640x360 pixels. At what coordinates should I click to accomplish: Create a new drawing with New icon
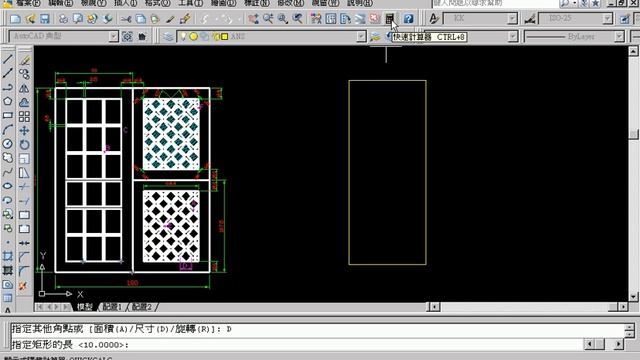[15, 18]
